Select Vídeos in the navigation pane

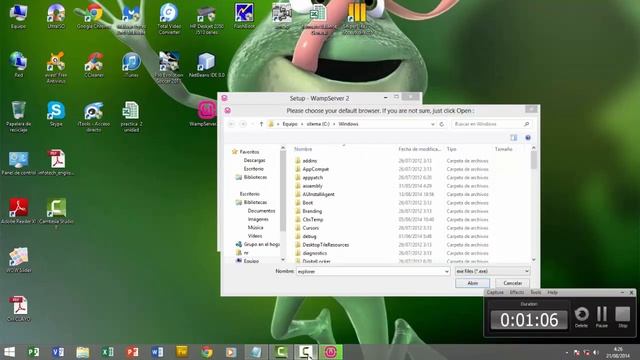pos(255,236)
